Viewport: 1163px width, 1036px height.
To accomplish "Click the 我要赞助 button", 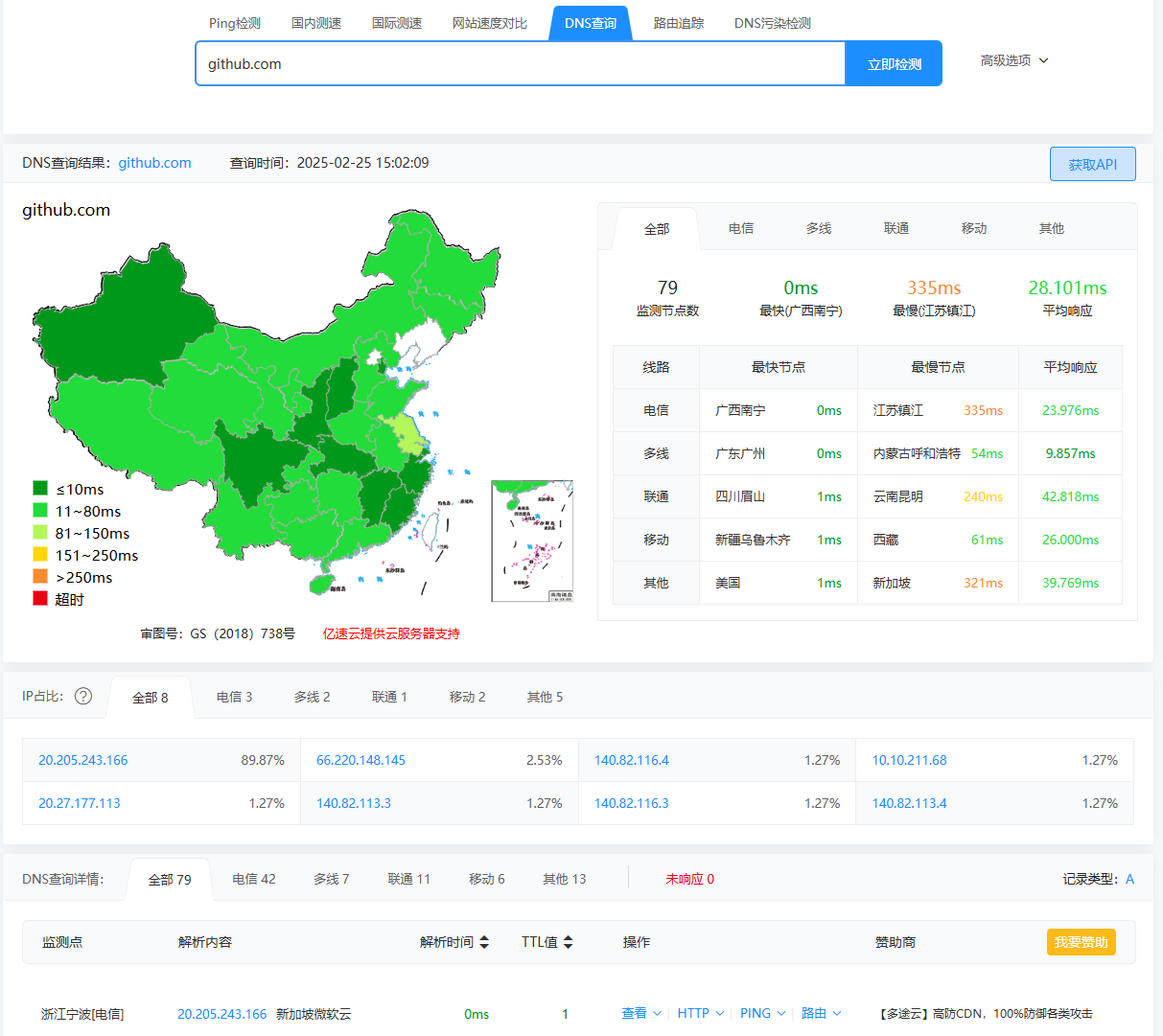I will tap(1081, 942).
